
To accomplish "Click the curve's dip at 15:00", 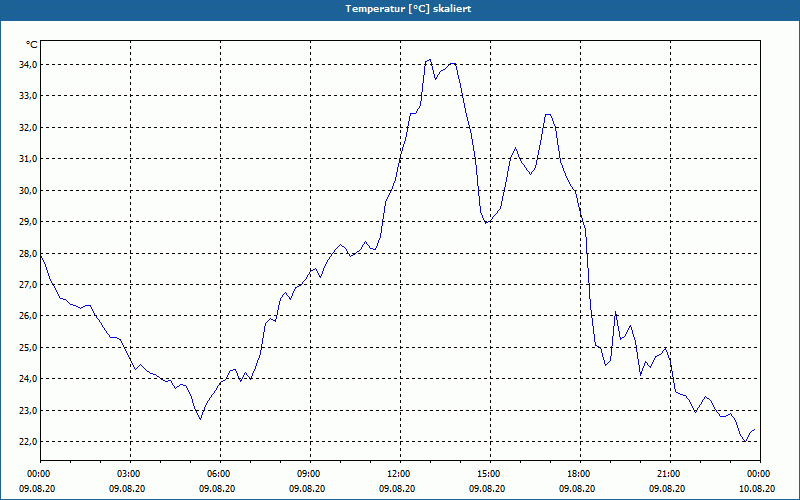I will [x=486, y=223].
